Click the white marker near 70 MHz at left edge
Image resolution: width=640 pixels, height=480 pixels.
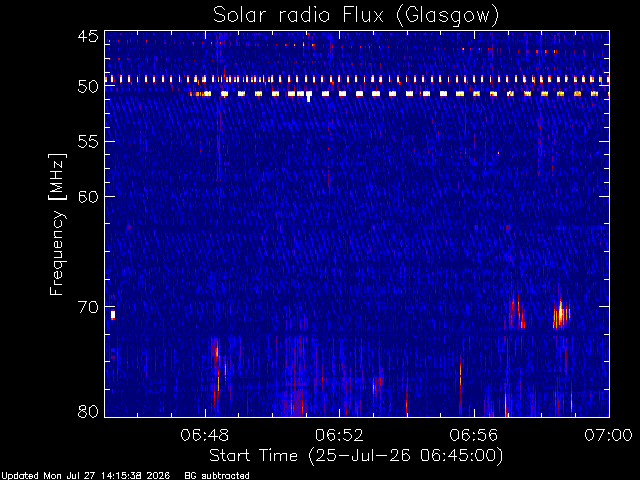[x=113, y=315]
